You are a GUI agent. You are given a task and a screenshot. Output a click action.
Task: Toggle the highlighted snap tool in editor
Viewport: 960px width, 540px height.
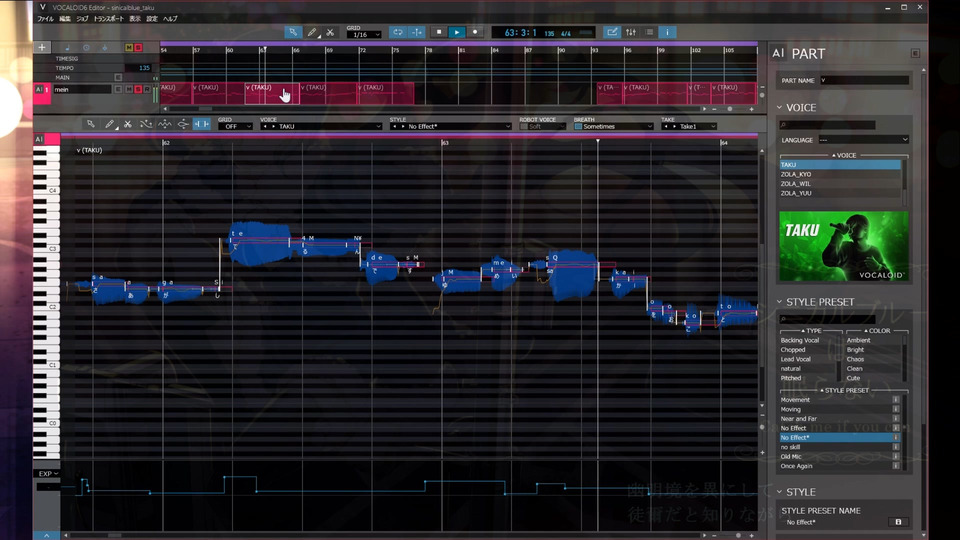coord(201,124)
